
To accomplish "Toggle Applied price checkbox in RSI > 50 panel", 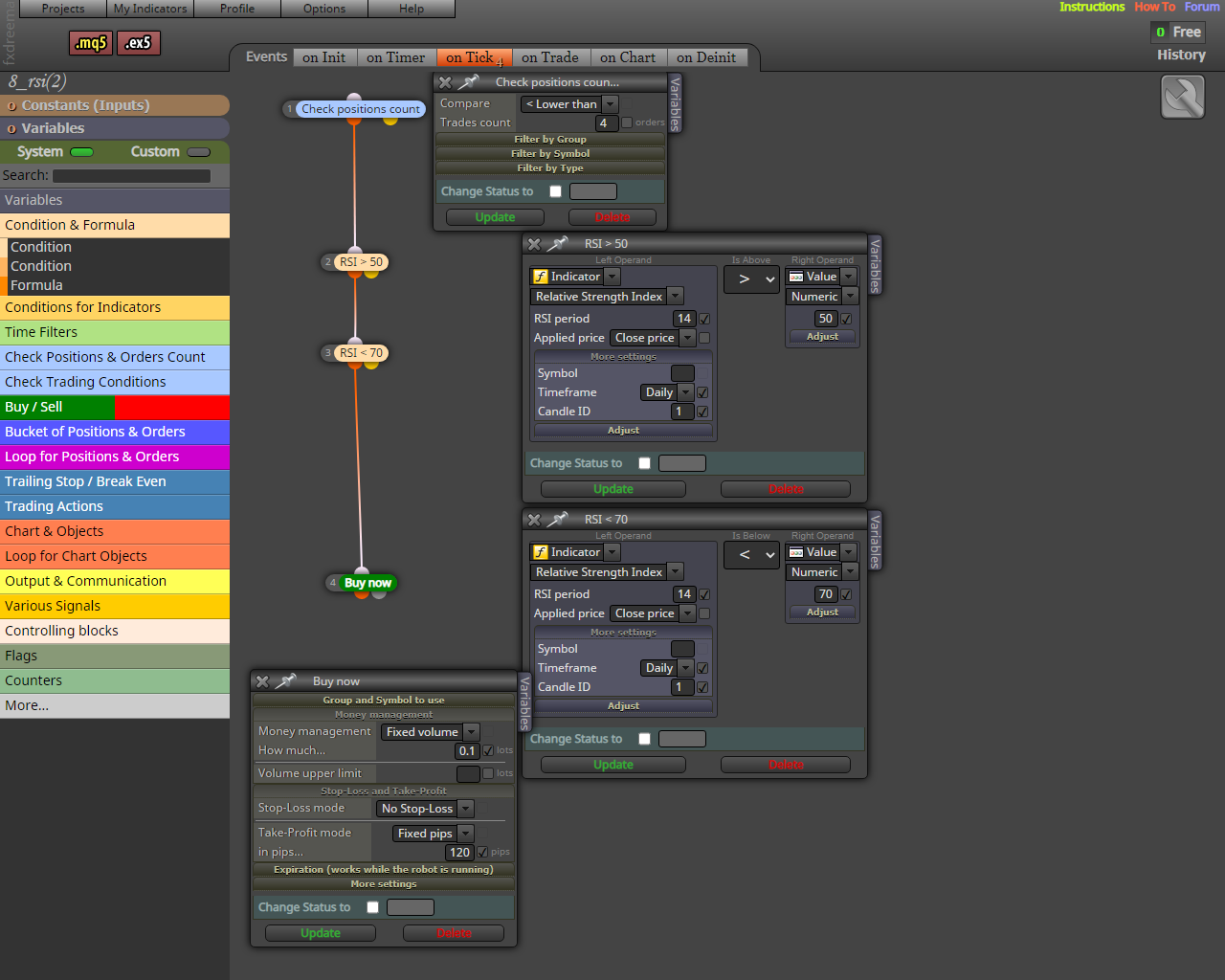I will (704, 338).
